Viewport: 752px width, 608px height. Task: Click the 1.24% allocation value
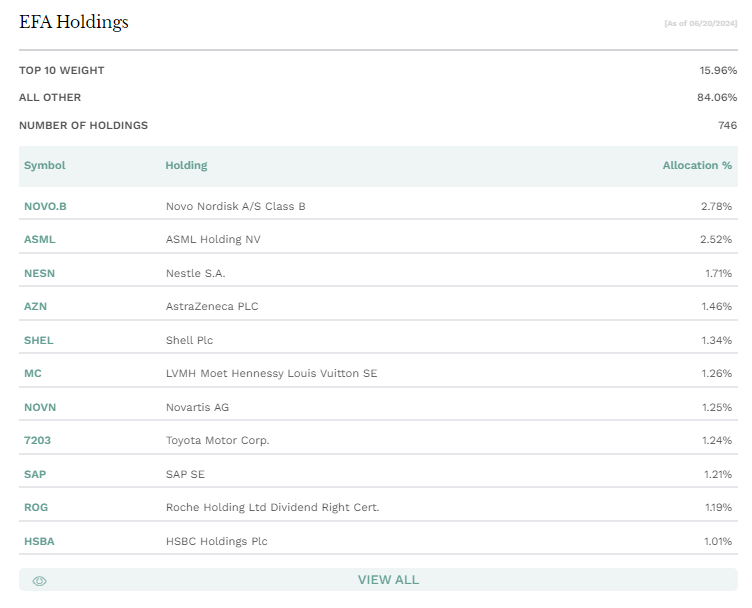point(717,440)
